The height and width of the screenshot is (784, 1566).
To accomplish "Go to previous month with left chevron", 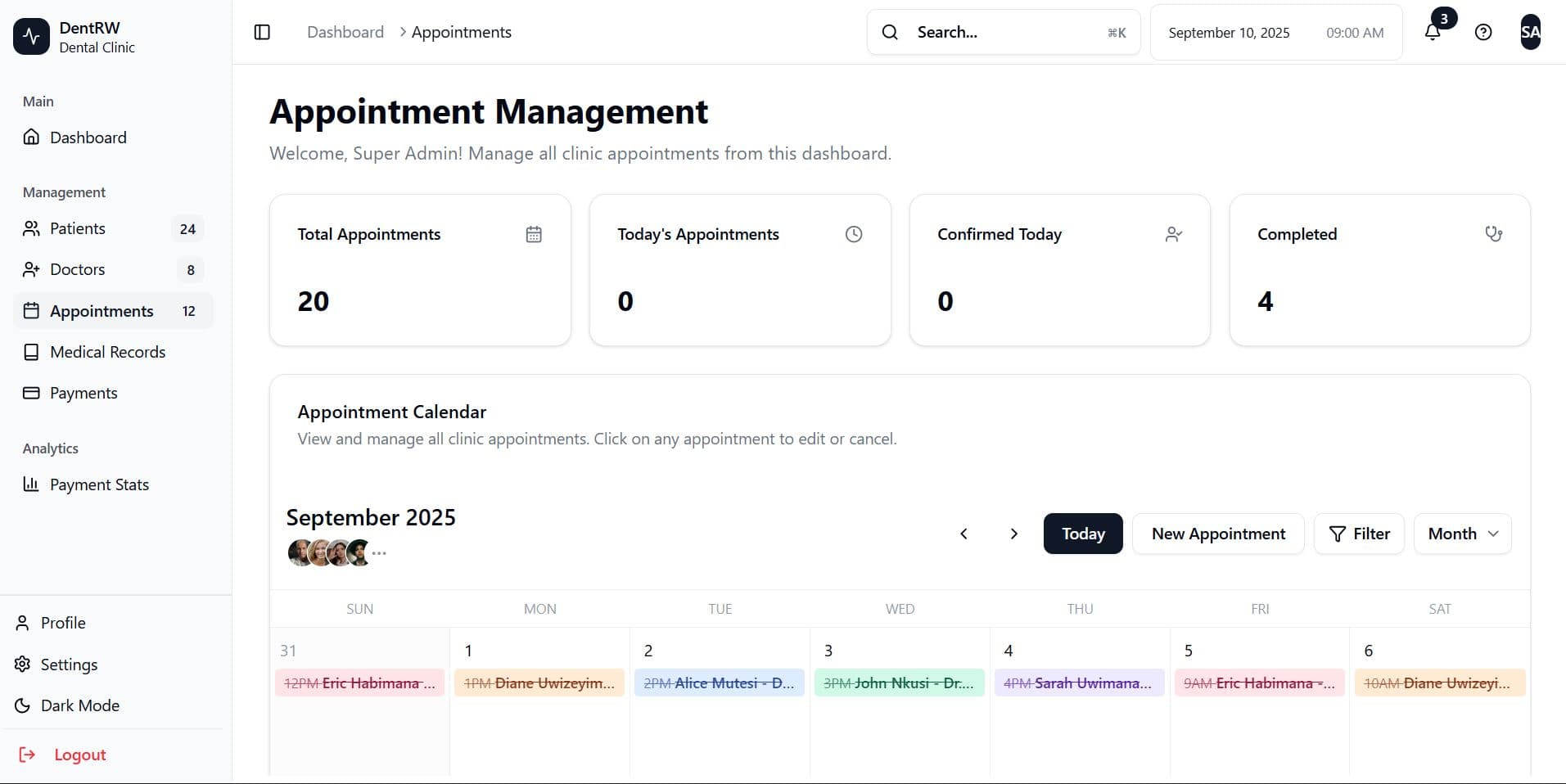I will pyautogui.click(x=964, y=534).
